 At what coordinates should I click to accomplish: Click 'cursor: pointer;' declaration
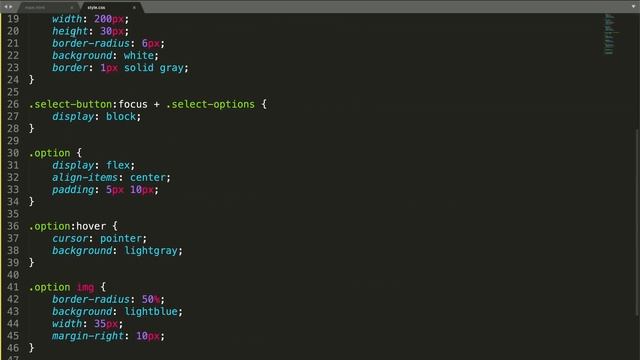tap(99, 238)
